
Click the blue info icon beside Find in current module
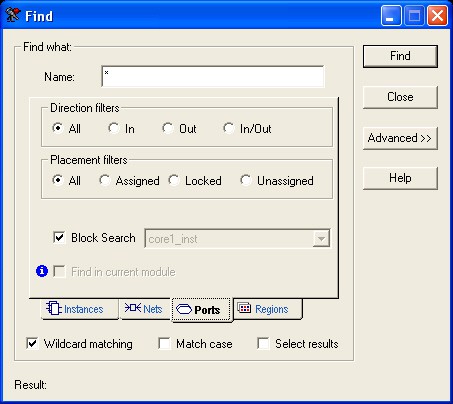point(42,271)
